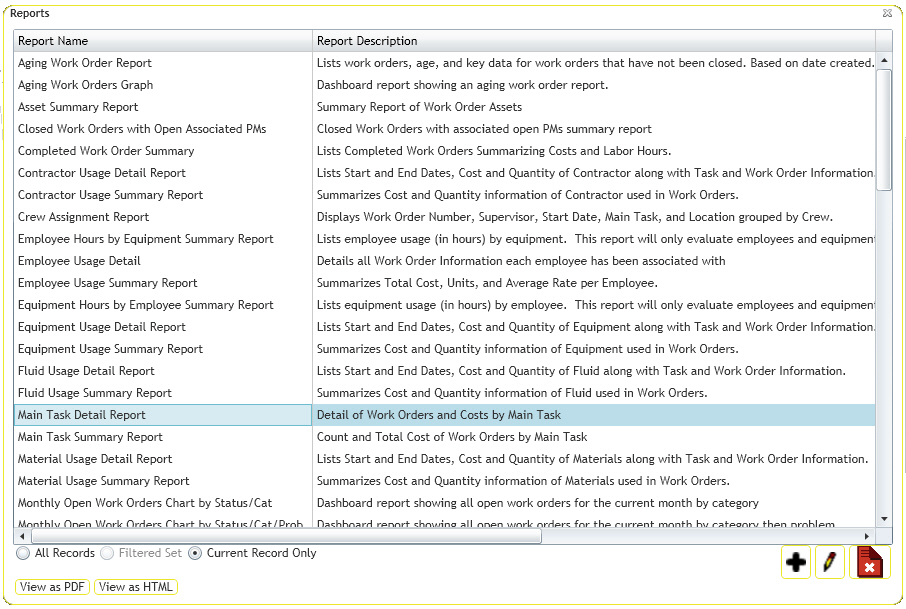Viewport: 906px width, 609px height.
Task: Choose the Current Record Only option
Action: point(195,553)
